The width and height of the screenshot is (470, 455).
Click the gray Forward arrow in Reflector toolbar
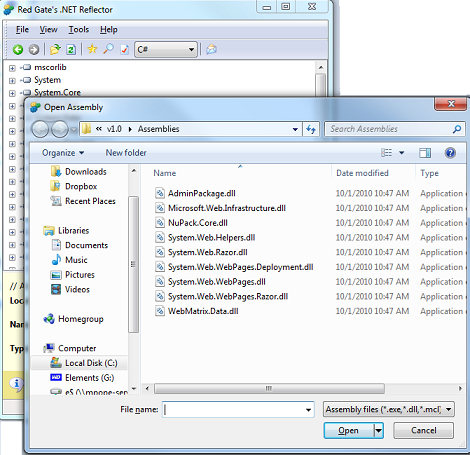click(34, 50)
